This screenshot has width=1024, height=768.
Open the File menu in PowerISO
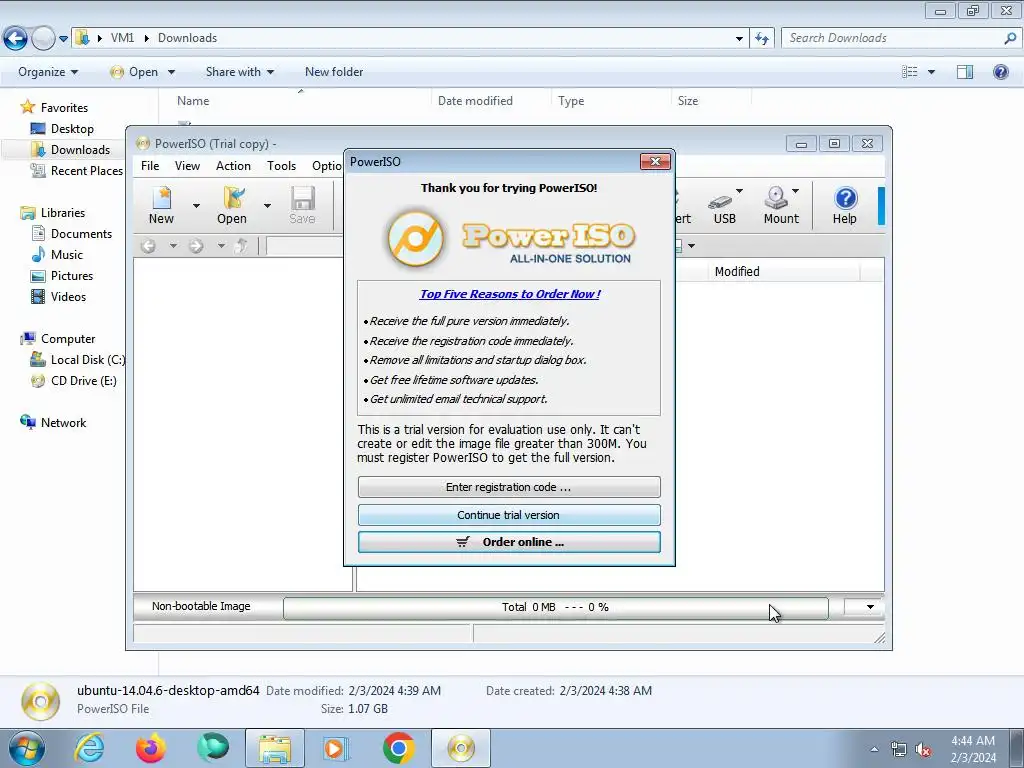(150, 166)
